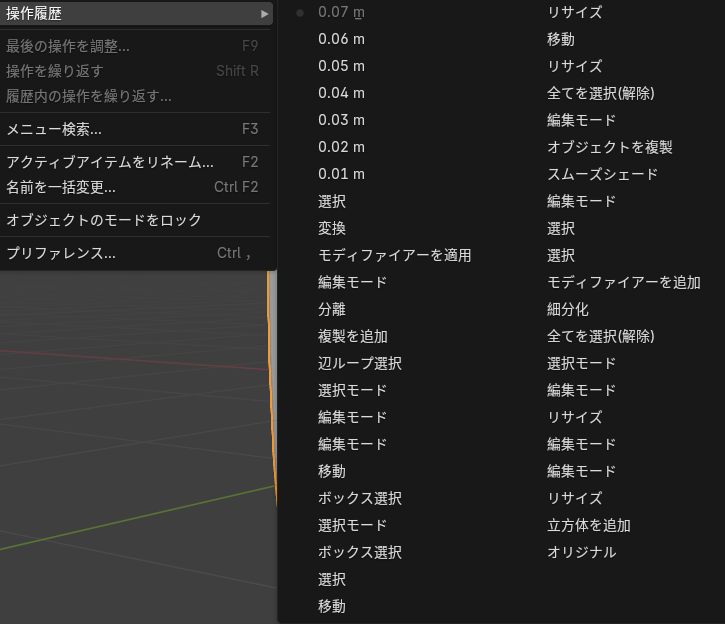Undo back to 辺ループ選択
Screen dimensions: 725x624
click(x=359, y=363)
